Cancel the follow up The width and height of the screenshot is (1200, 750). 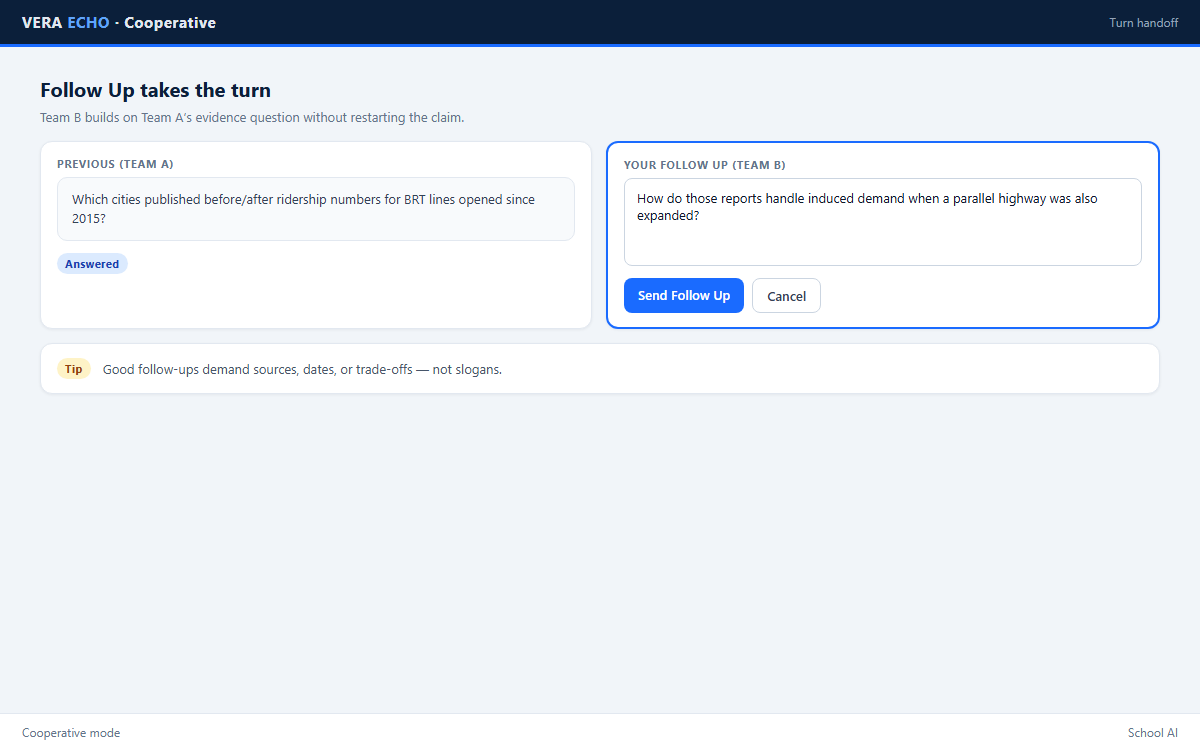786,296
